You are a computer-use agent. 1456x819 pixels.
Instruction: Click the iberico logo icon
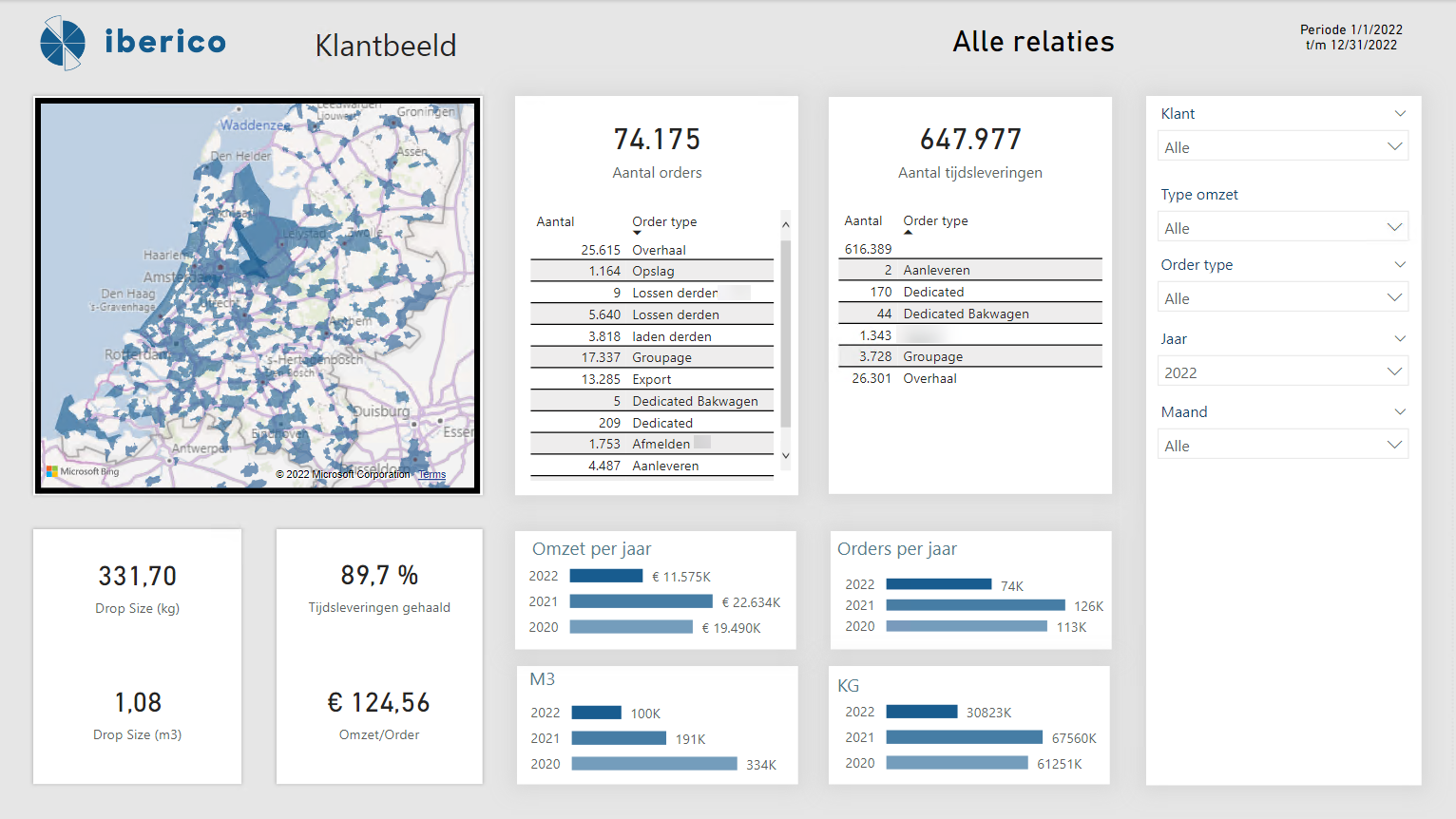click(63, 43)
